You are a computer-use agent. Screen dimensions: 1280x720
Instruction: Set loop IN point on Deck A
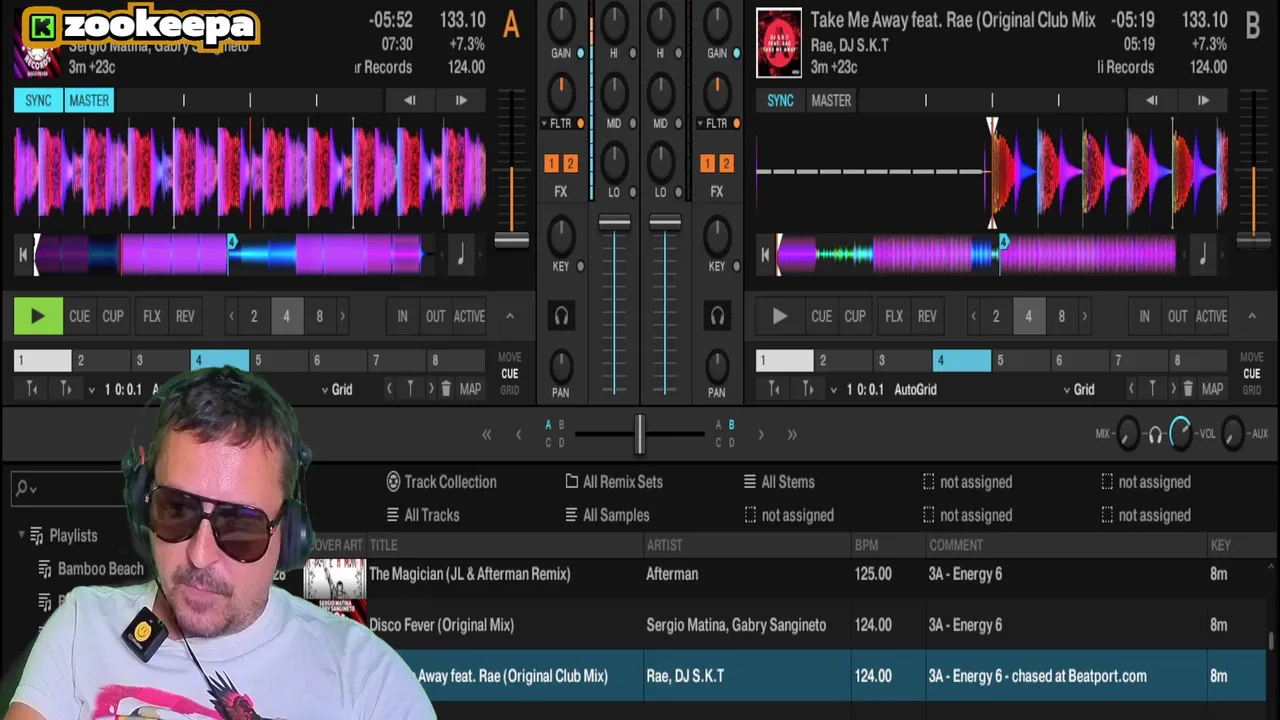[x=402, y=316]
